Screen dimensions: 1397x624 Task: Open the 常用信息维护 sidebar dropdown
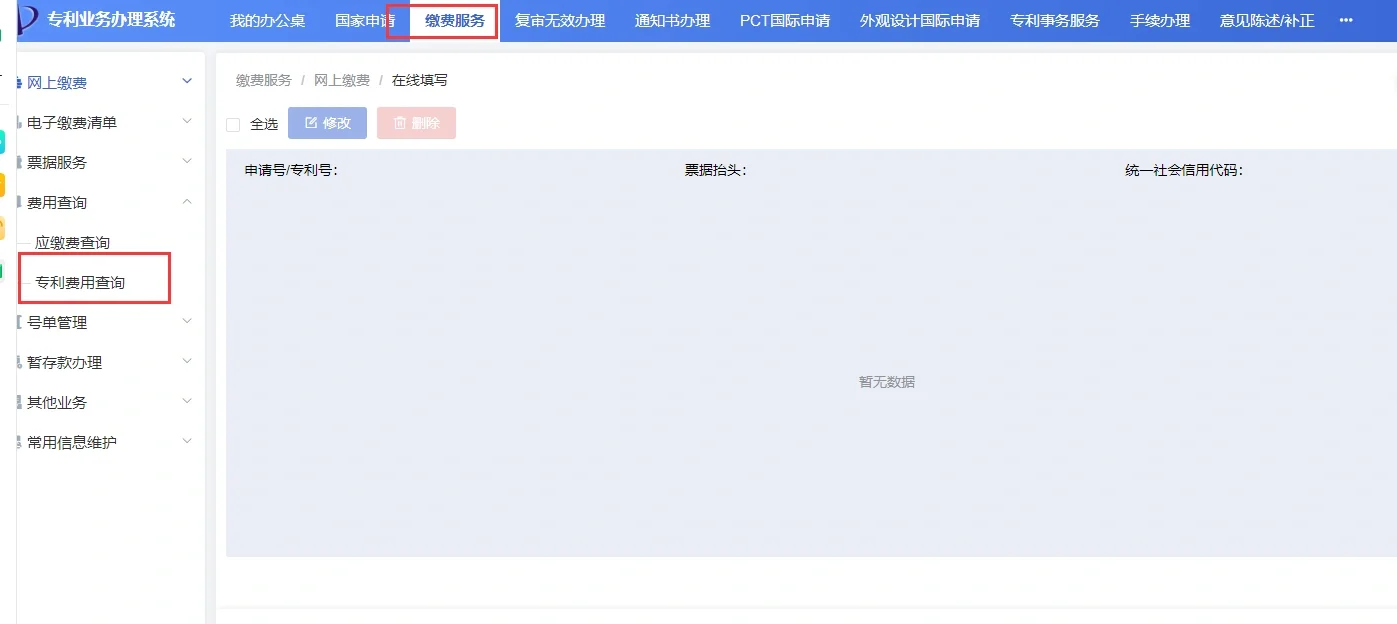[187, 442]
